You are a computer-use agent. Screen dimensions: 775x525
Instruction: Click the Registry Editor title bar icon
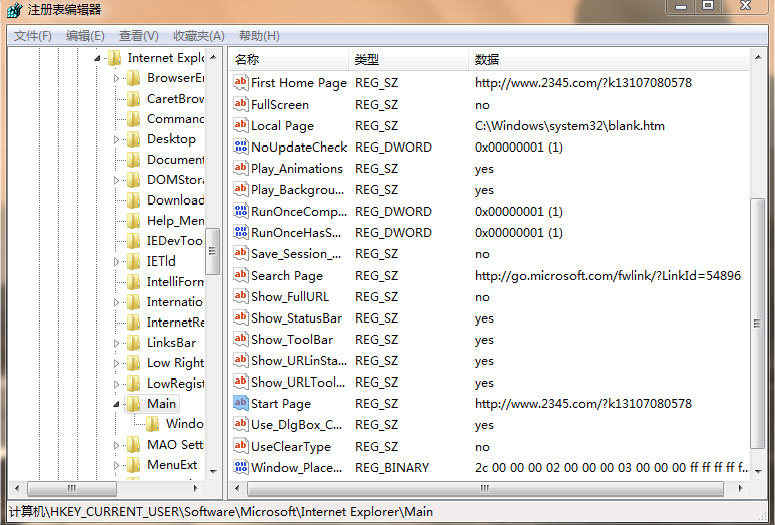pos(13,9)
